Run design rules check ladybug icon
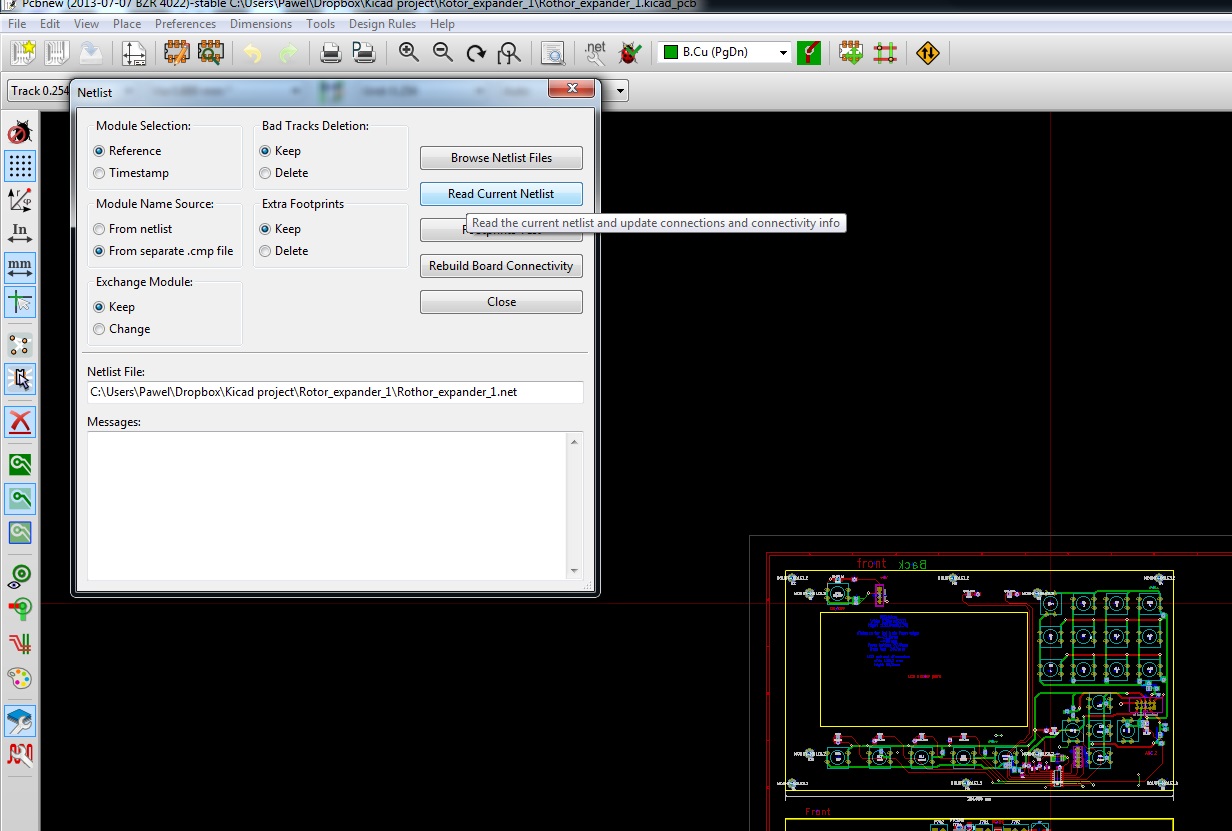Image resolution: width=1232 pixels, height=831 pixels. (630, 53)
